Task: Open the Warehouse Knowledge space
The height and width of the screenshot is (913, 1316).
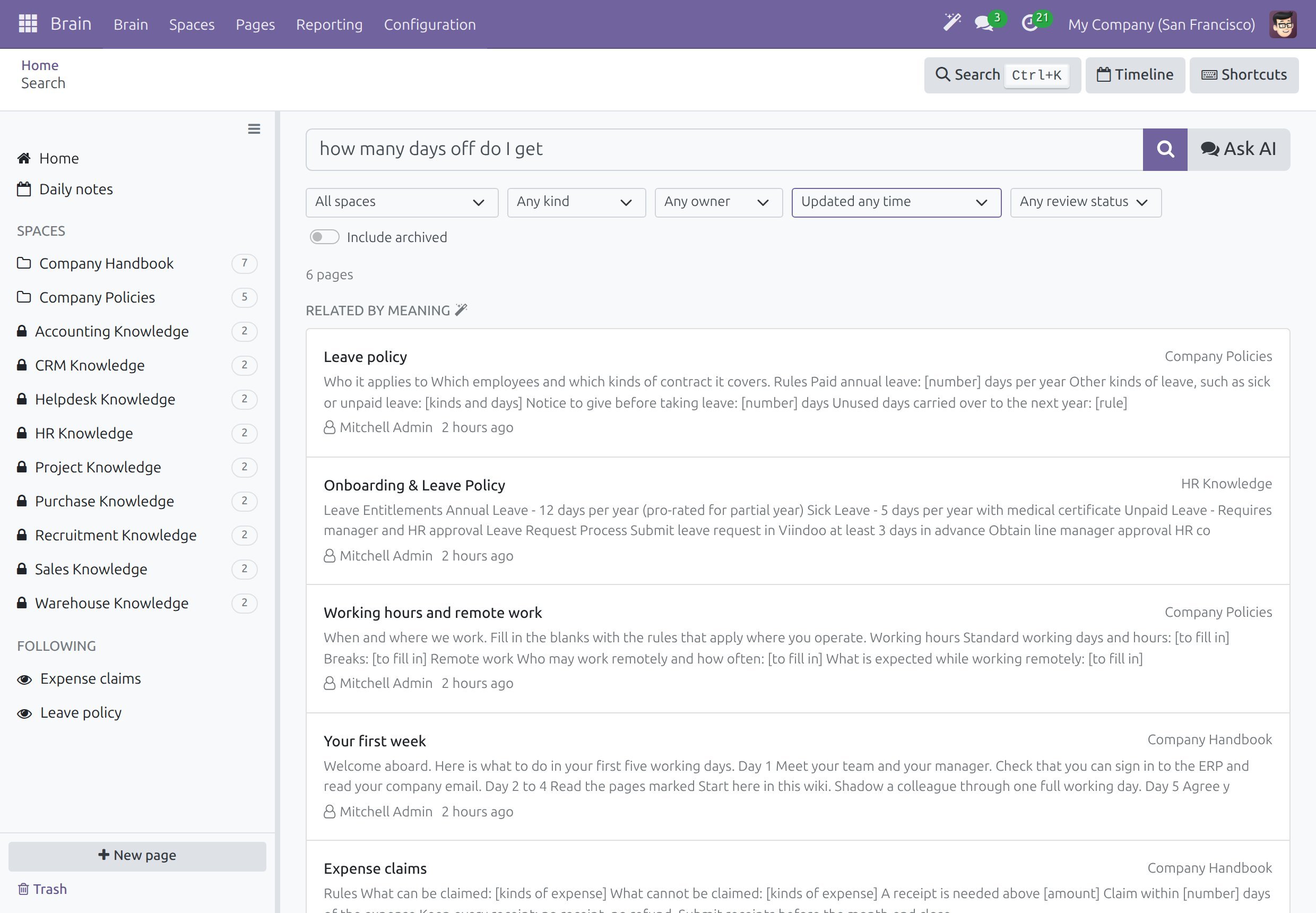Action: click(x=137, y=603)
